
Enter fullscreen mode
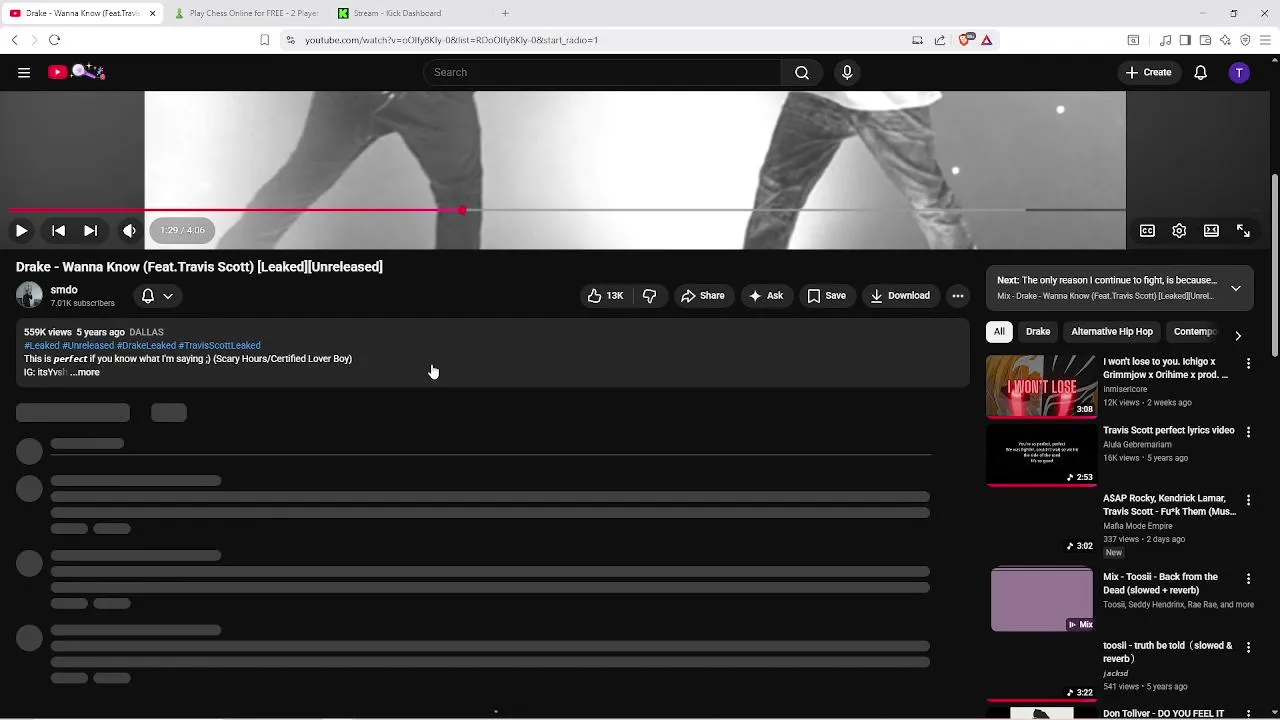[x=1243, y=231]
